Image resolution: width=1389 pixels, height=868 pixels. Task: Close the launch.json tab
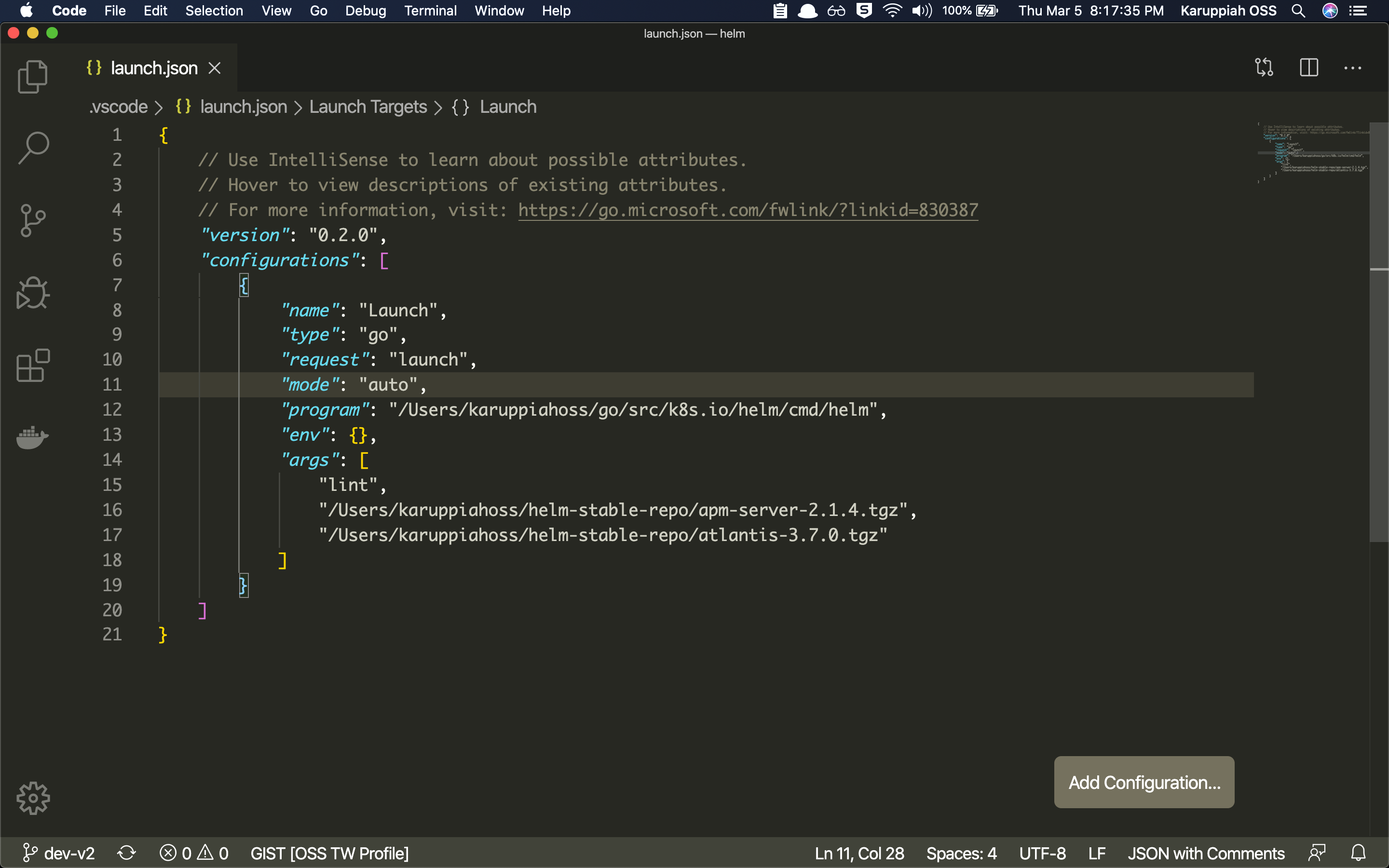click(x=215, y=68)
